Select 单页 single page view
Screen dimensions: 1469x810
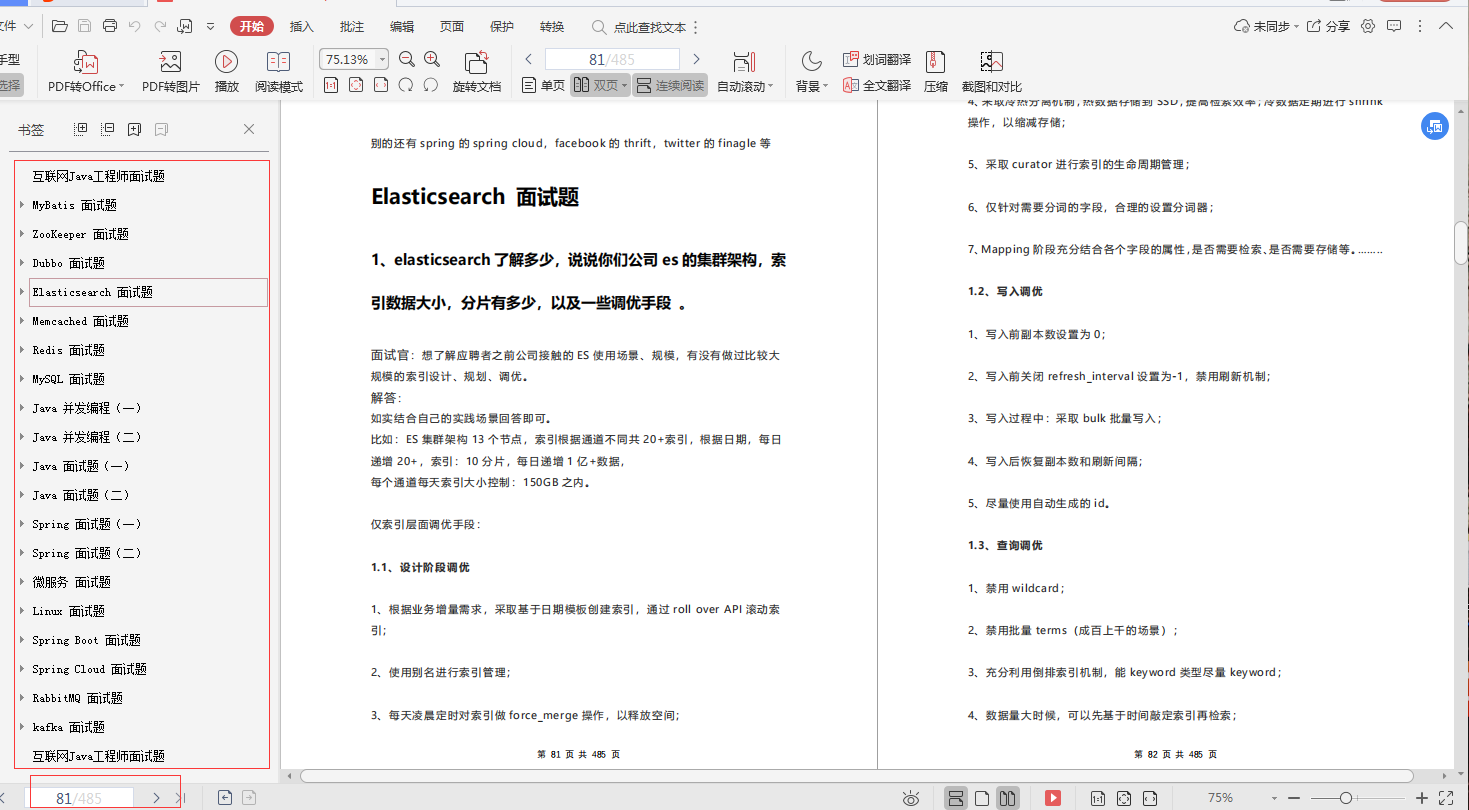click(x=544, y=85)
